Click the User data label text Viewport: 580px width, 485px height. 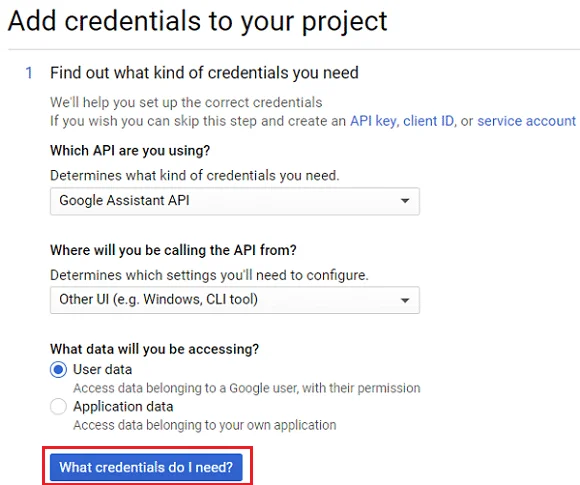click(x=102, y=369)
